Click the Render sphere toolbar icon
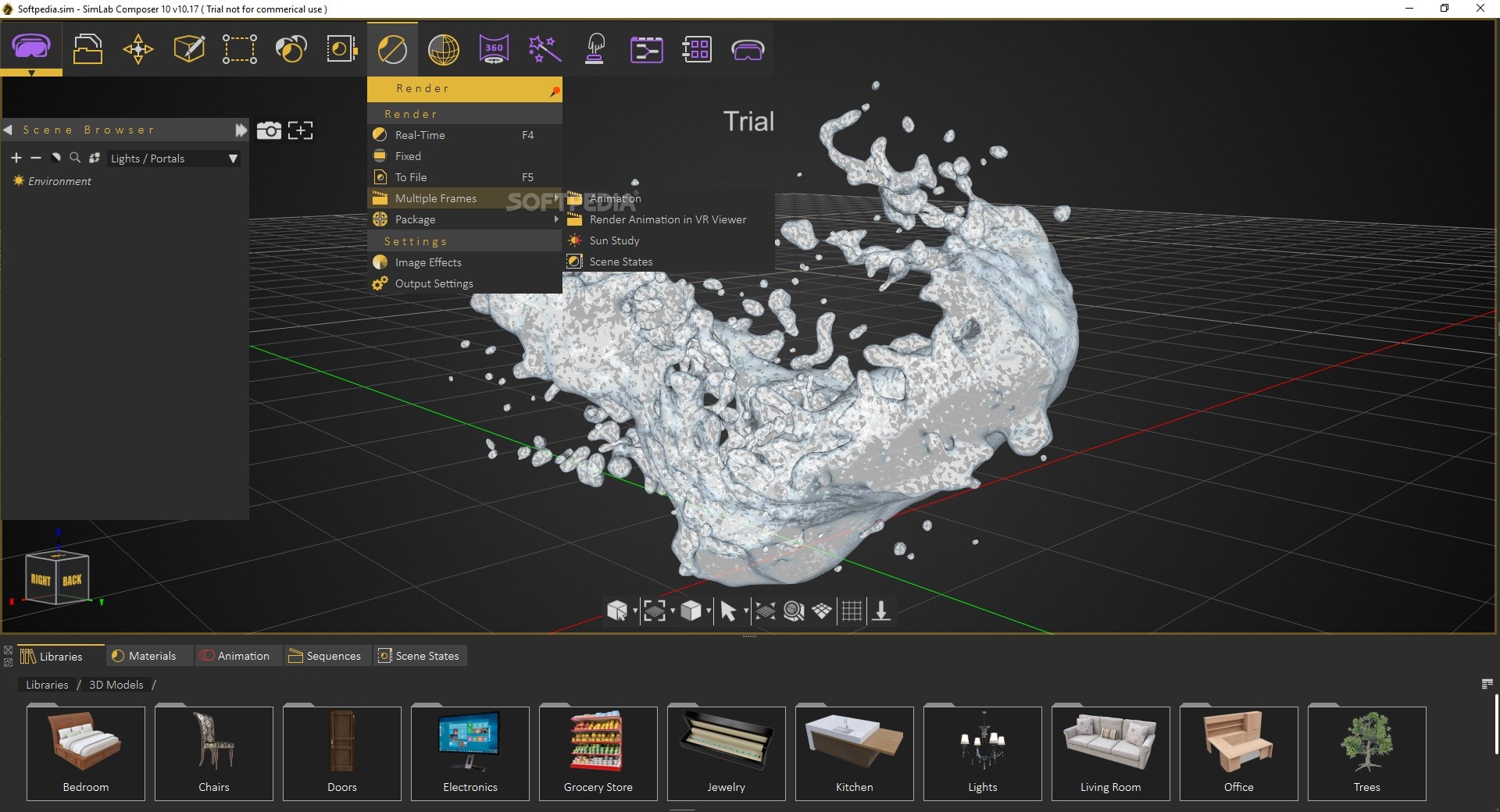Screen dimensions: 1500x812 [392, 49]
